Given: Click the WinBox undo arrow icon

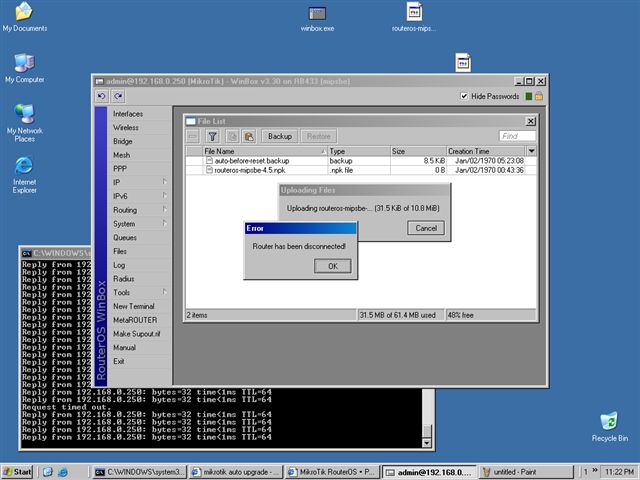Looking at the screenshot, I should point(102,96).
